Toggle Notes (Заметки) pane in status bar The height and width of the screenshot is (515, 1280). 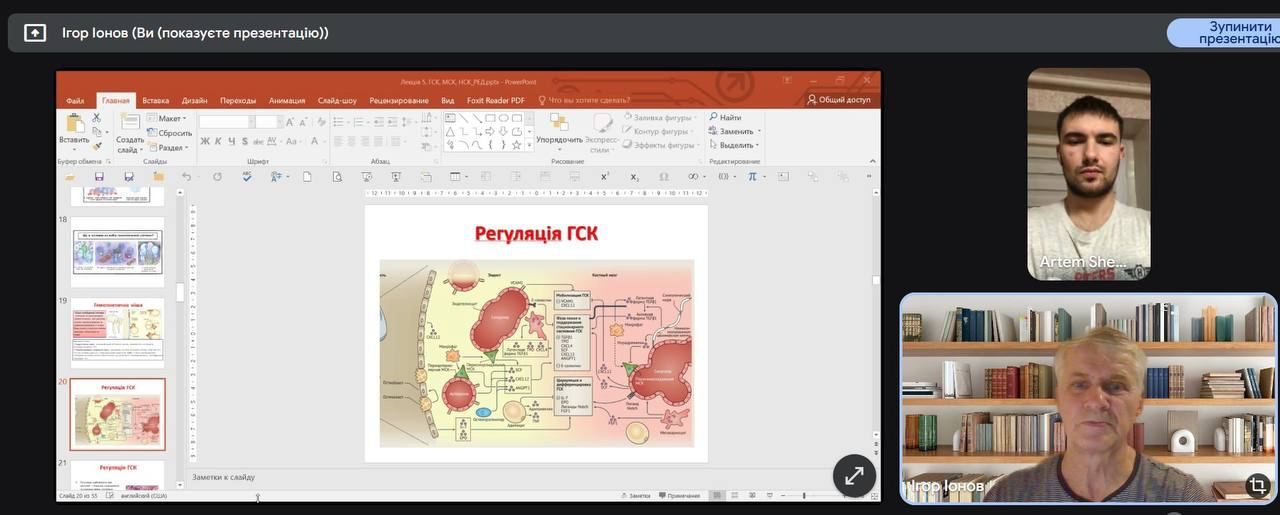[x=636, y=496]
